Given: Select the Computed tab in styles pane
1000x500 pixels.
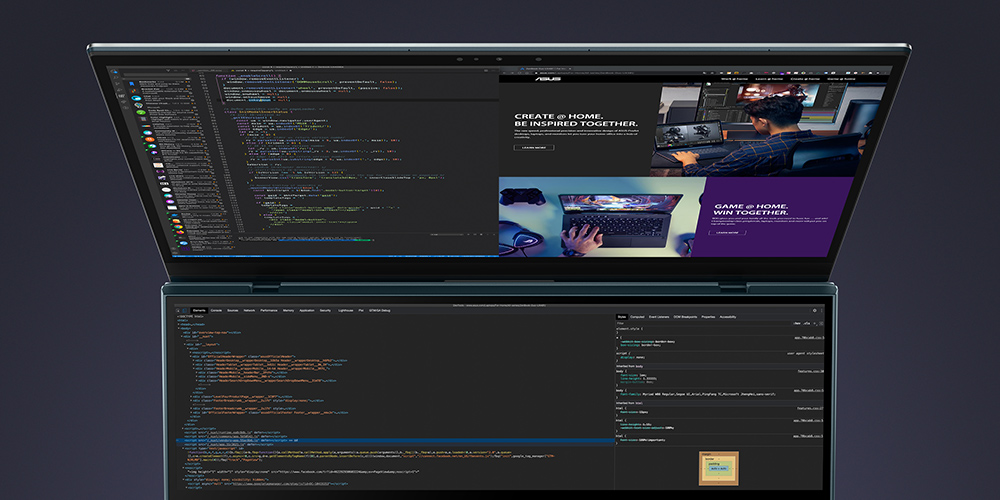Looking at the screenshot, I should [637, 316].
